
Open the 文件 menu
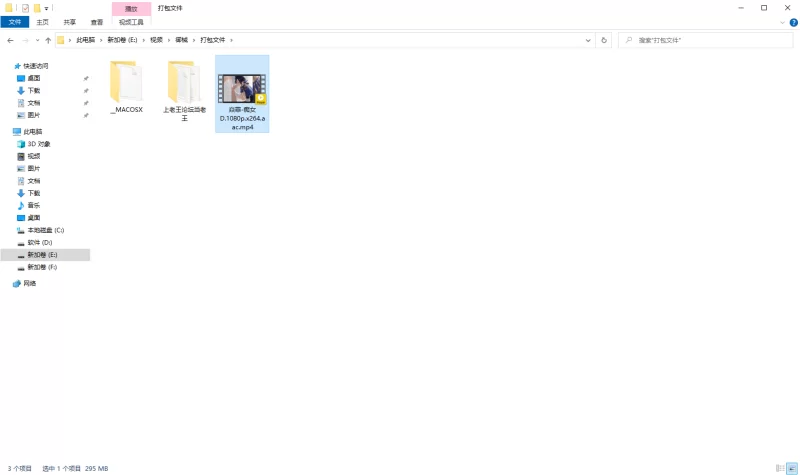tap(14, 21)
